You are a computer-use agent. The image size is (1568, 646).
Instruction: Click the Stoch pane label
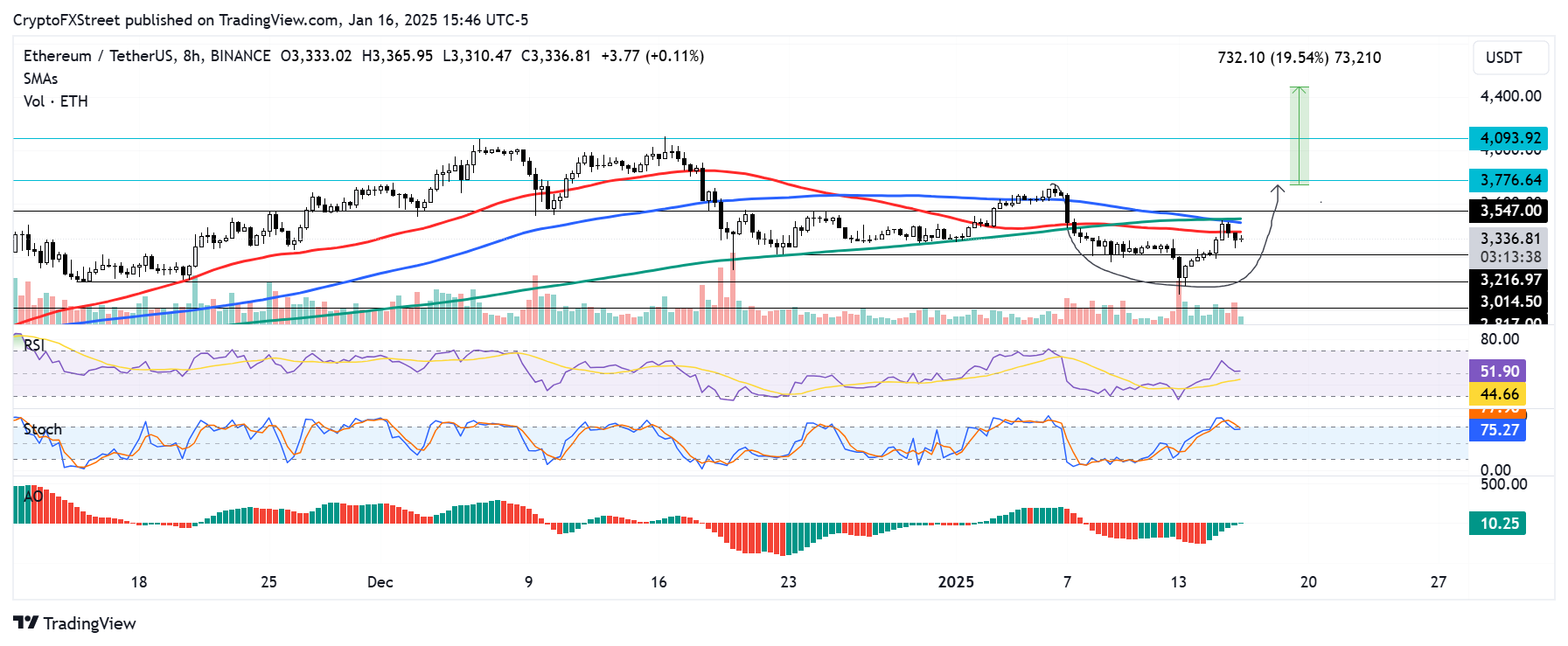pyautogui.click(x=42, y=429)
